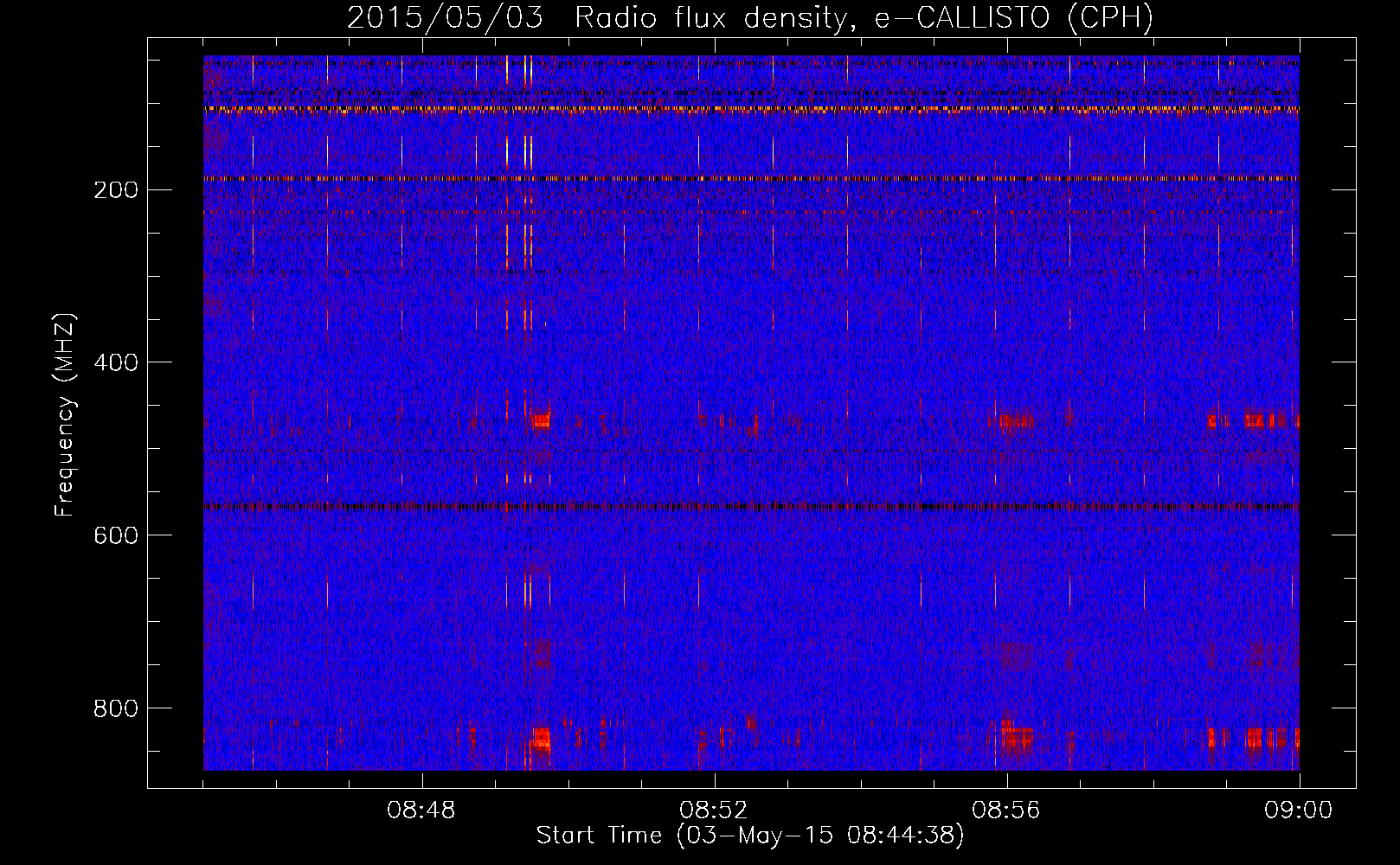Click the 08:52 time tick label
This screenshot has width=1400, height=865.
pyautogui.click(x=714, y=811)
